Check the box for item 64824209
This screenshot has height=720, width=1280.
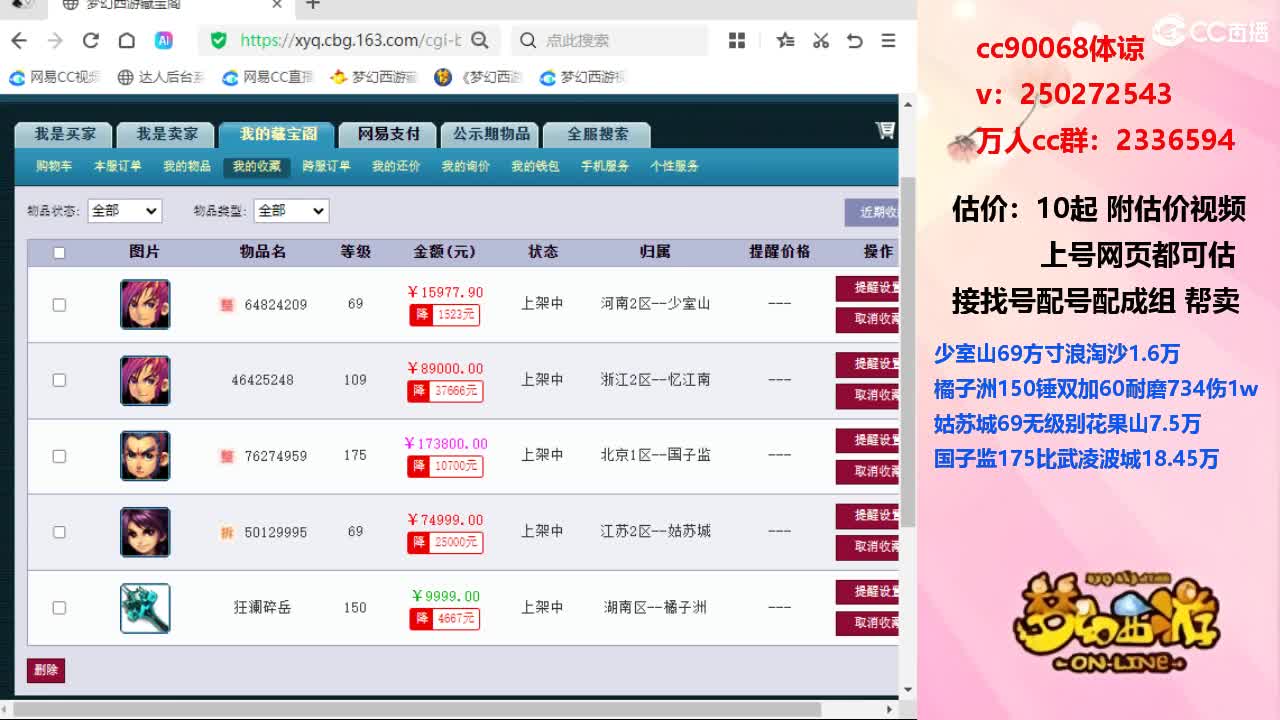coord(59,304)
